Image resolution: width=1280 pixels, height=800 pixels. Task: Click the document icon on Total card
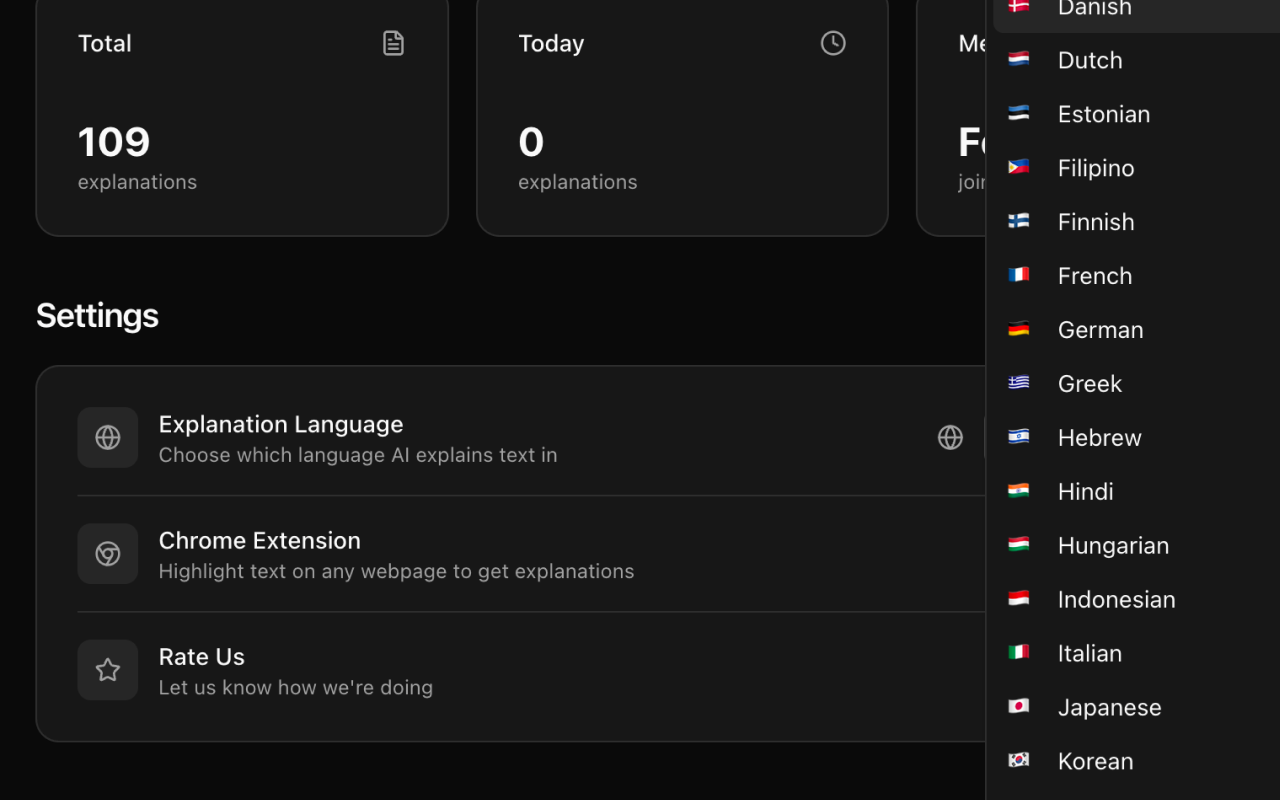pos(393,43)
